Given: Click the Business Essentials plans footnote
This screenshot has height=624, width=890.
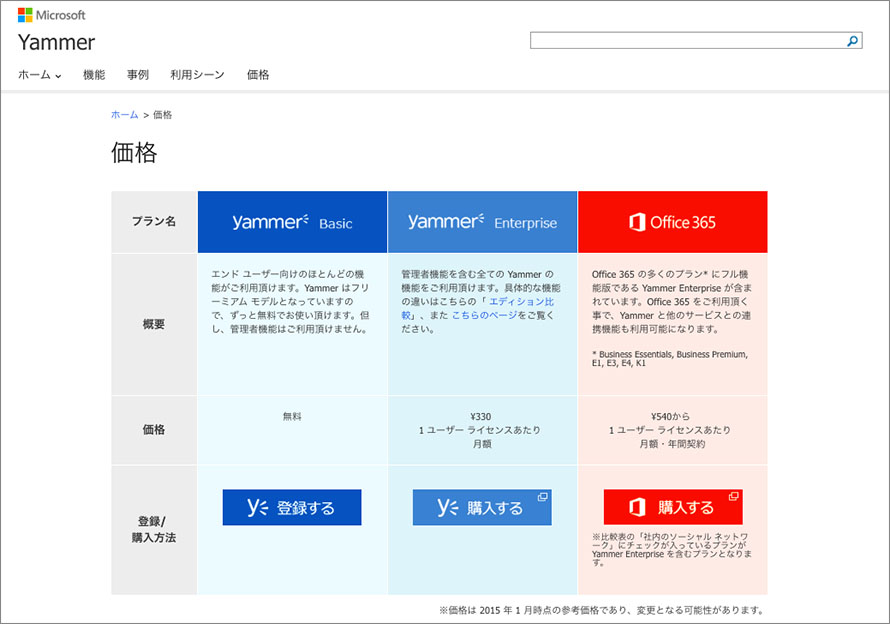Looking at the screenshot, I should pyautogui.click(x=670, y=358).
